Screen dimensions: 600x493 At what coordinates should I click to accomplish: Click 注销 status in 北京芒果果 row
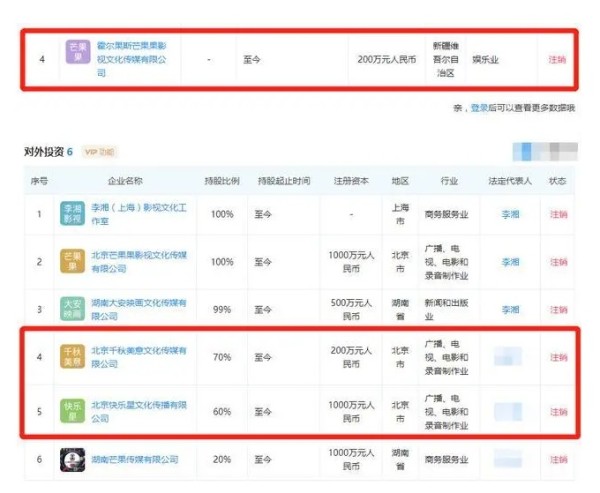click(559, 262)
